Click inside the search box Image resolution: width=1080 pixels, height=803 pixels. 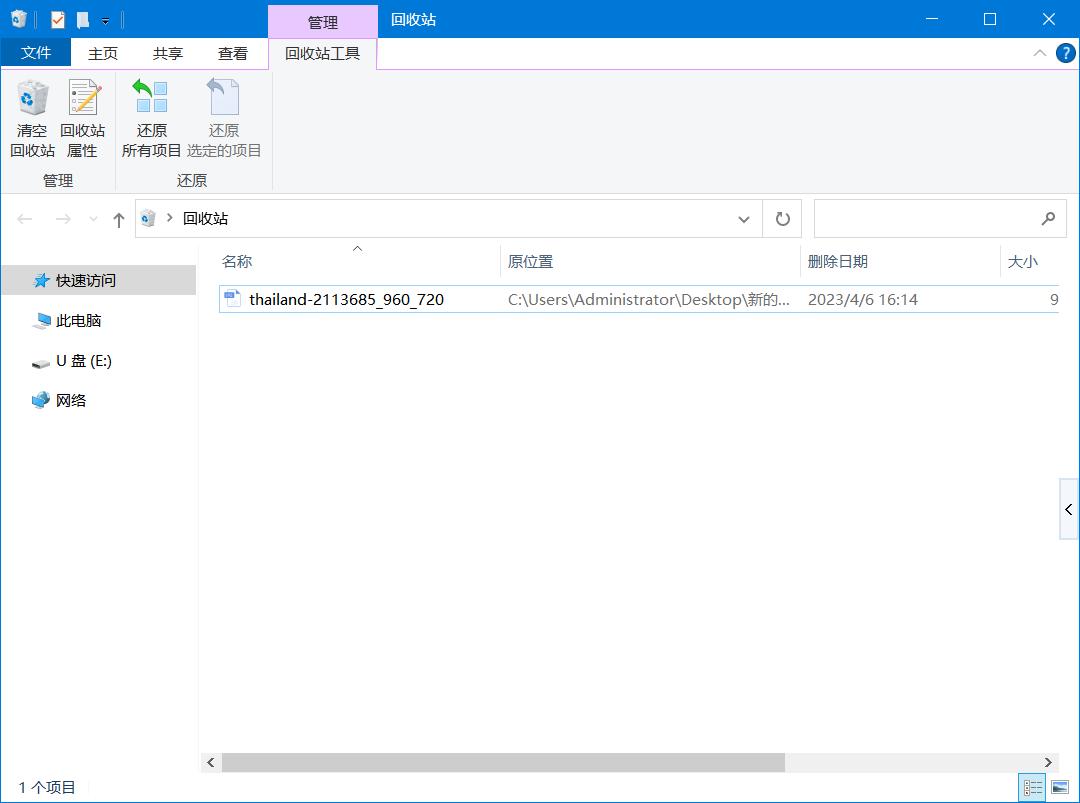pos(930,218)
